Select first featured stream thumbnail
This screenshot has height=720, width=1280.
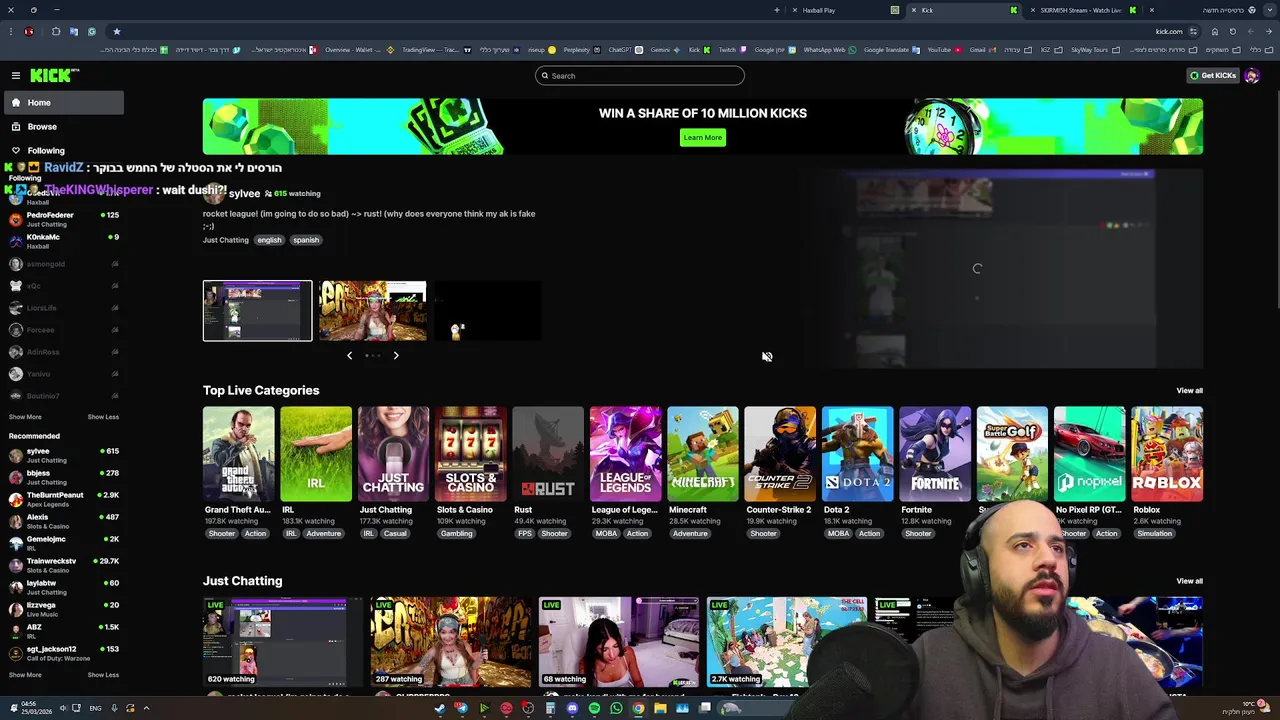[x=258, y=311]
